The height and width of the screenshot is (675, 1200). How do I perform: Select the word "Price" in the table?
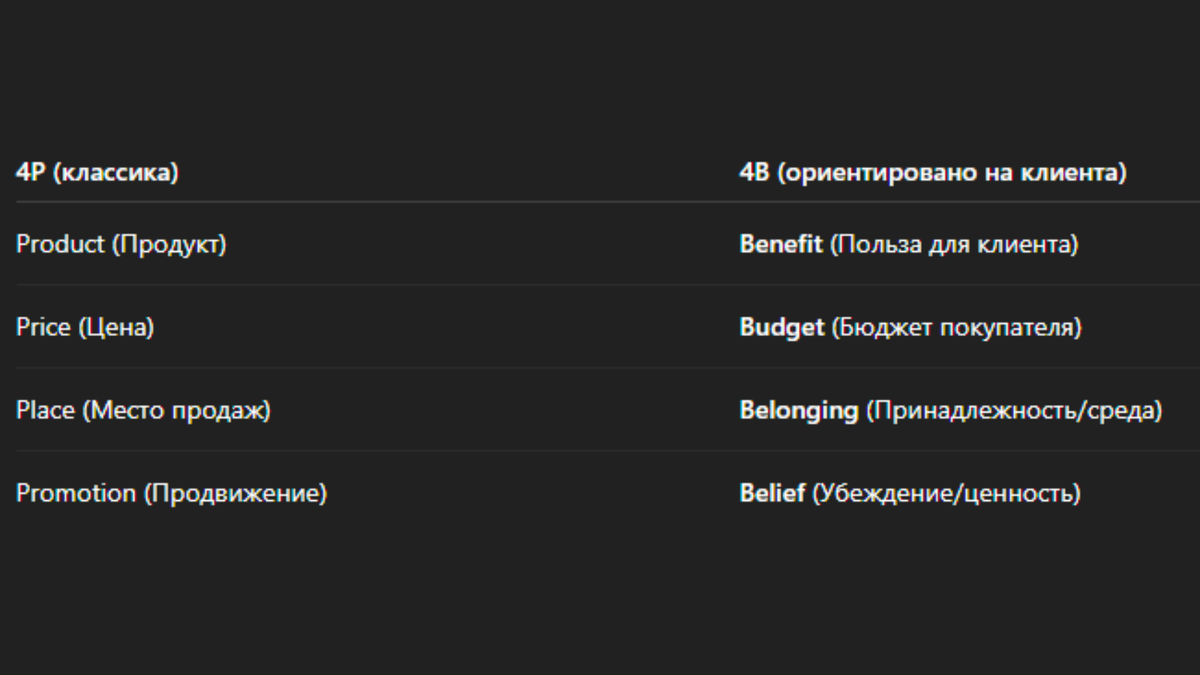(43, 327)
